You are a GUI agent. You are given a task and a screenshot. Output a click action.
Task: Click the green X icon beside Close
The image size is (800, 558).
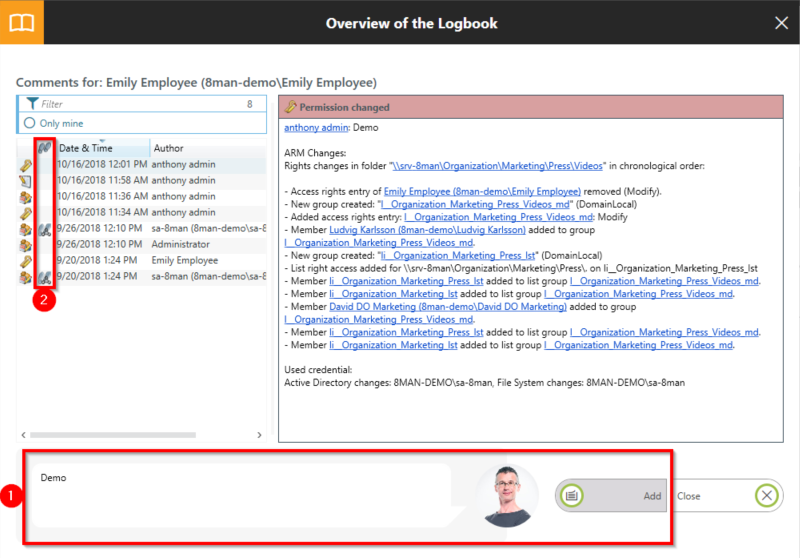pos(766,496)
